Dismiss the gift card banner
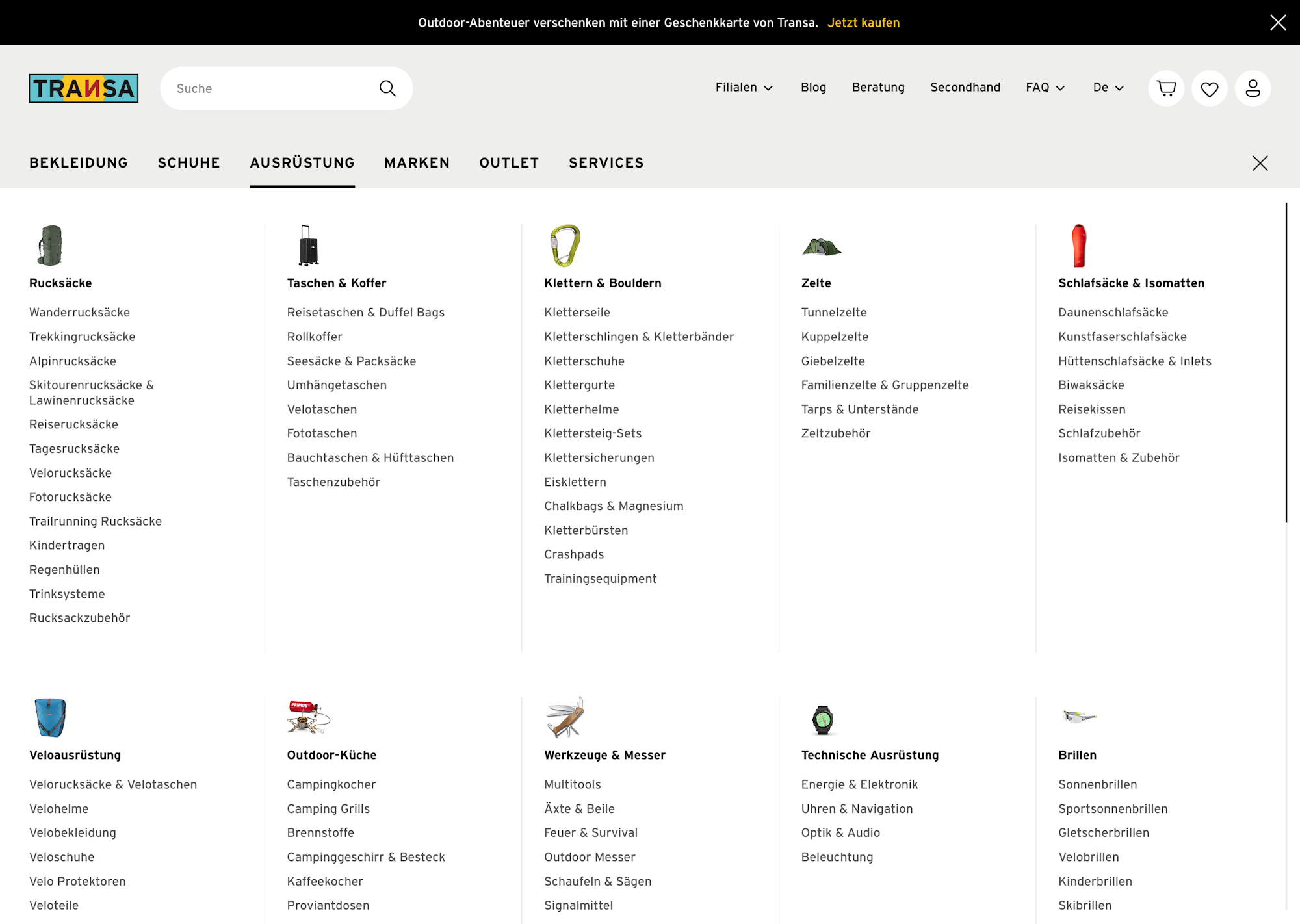The image size is (1300, 924). click(1278, 23)
